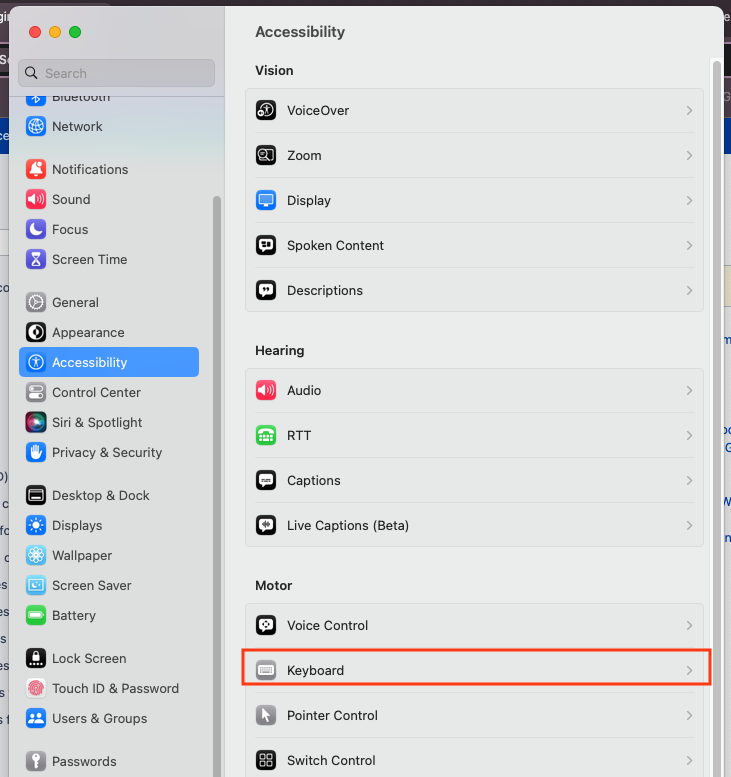Click the Spoken Content icon
This screenshot has height=777, width=731.
click(x=266, y=245)
